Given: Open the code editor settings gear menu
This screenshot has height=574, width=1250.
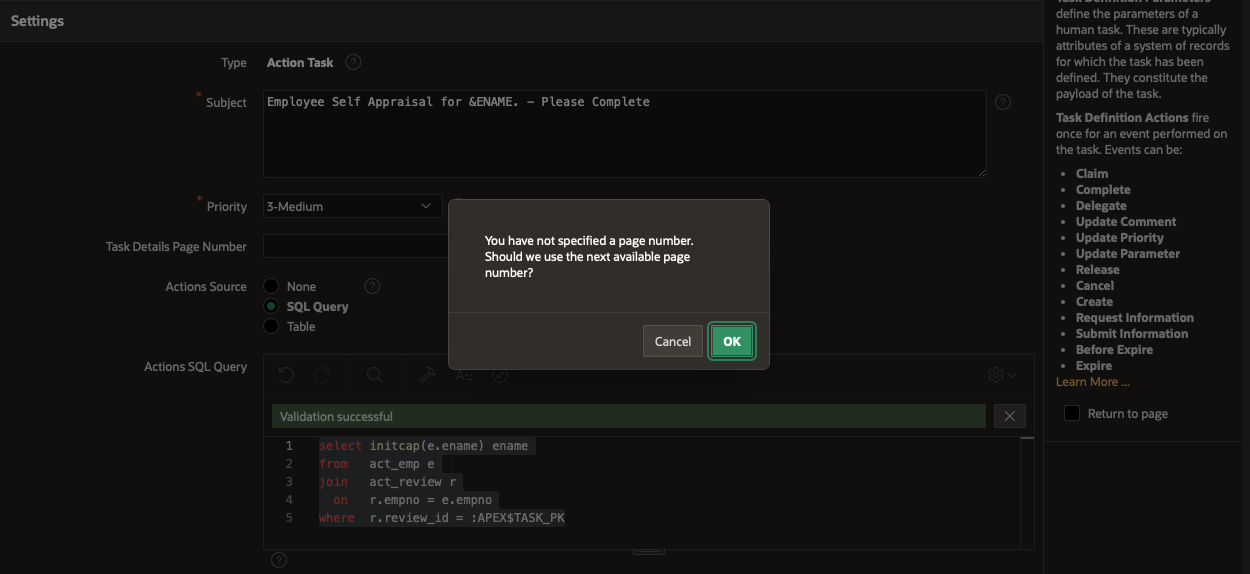Looking at the screenshot, I should (x=1001, y=375).
